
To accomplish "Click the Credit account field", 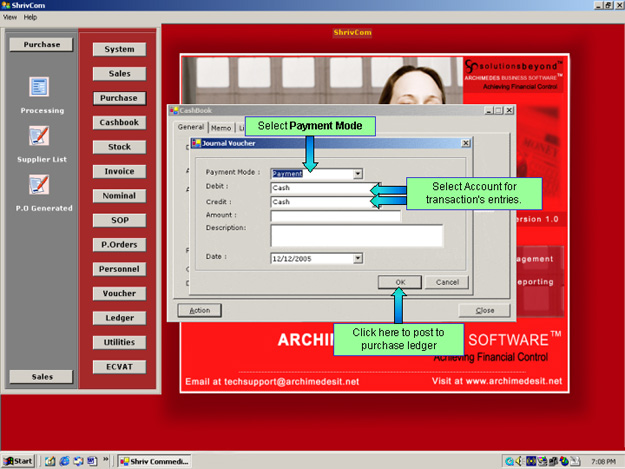I will [x=320, y=201].
